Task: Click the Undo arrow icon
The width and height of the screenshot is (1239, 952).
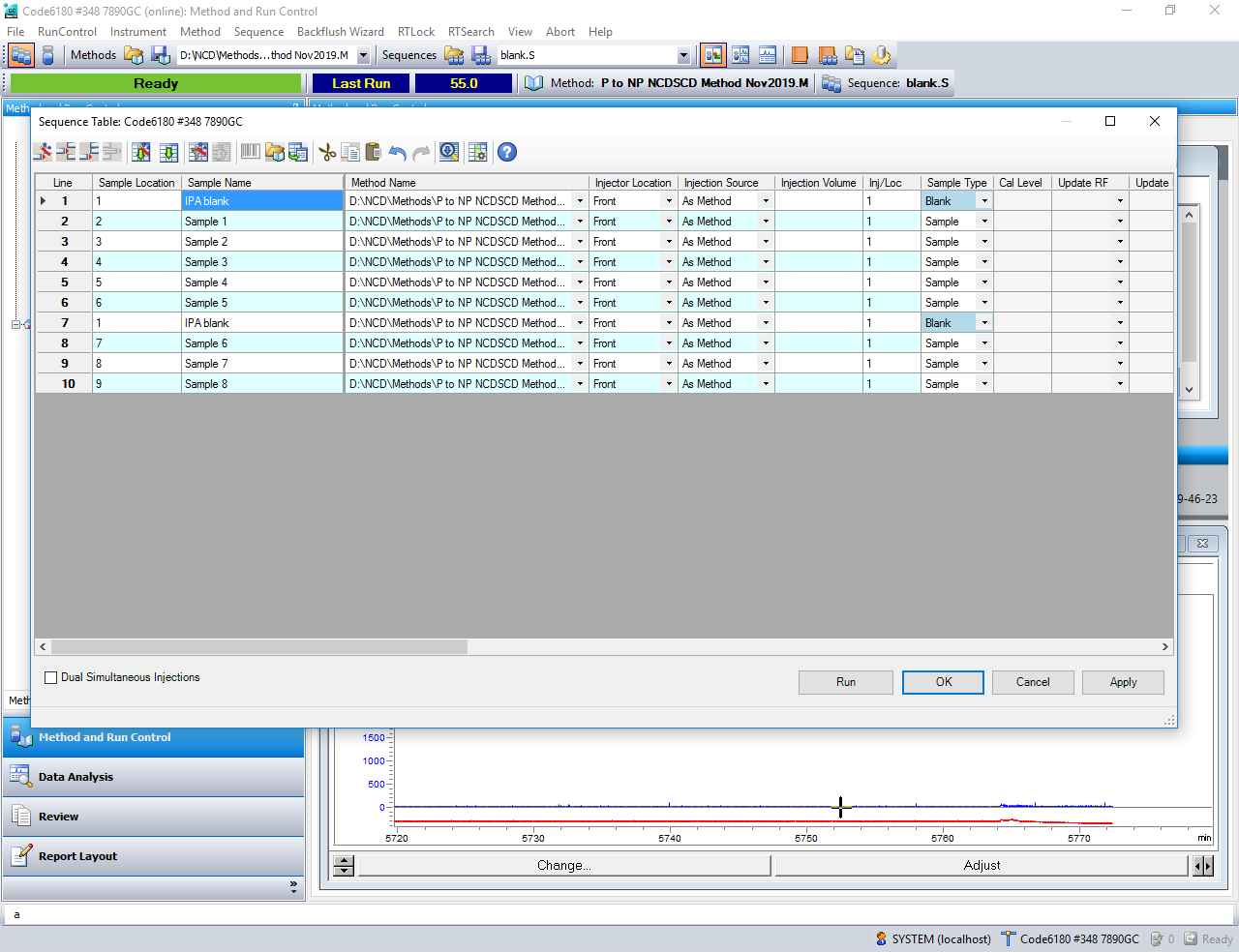Action: point(397,152)
